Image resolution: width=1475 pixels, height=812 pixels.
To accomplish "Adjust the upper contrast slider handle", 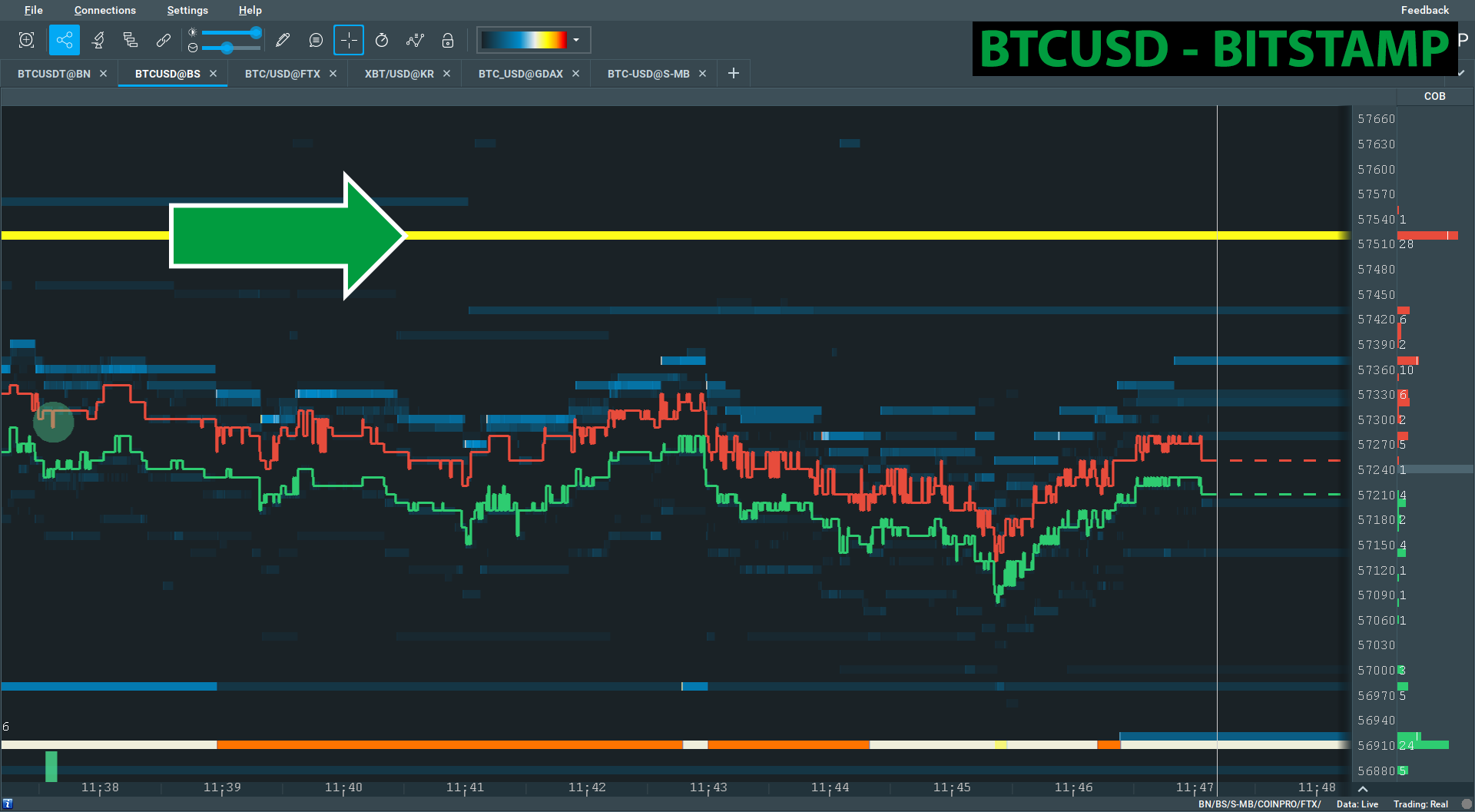I will [256, 32].
